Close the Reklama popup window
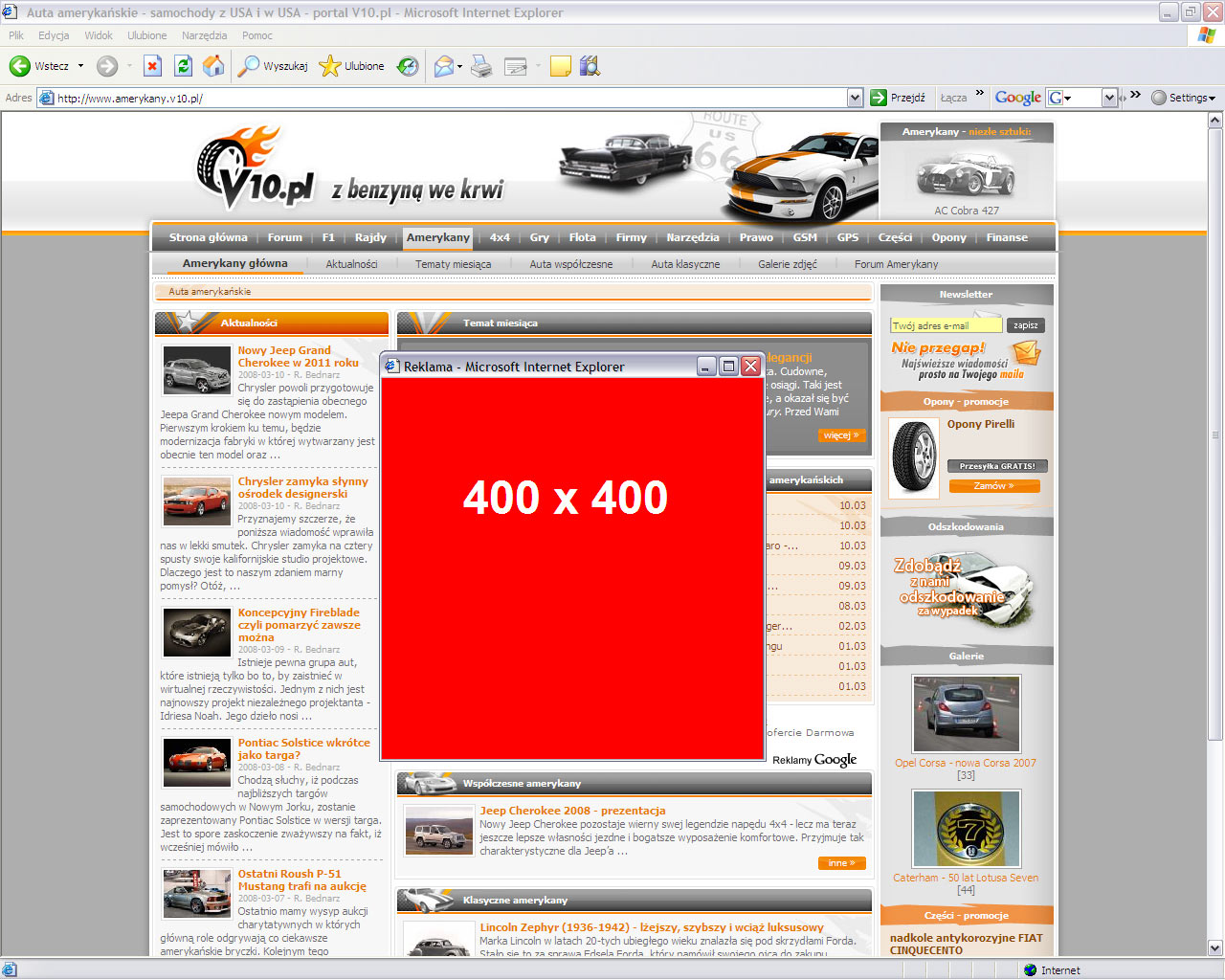Viewport: 1225px width, 980px height. click(750, 367)
